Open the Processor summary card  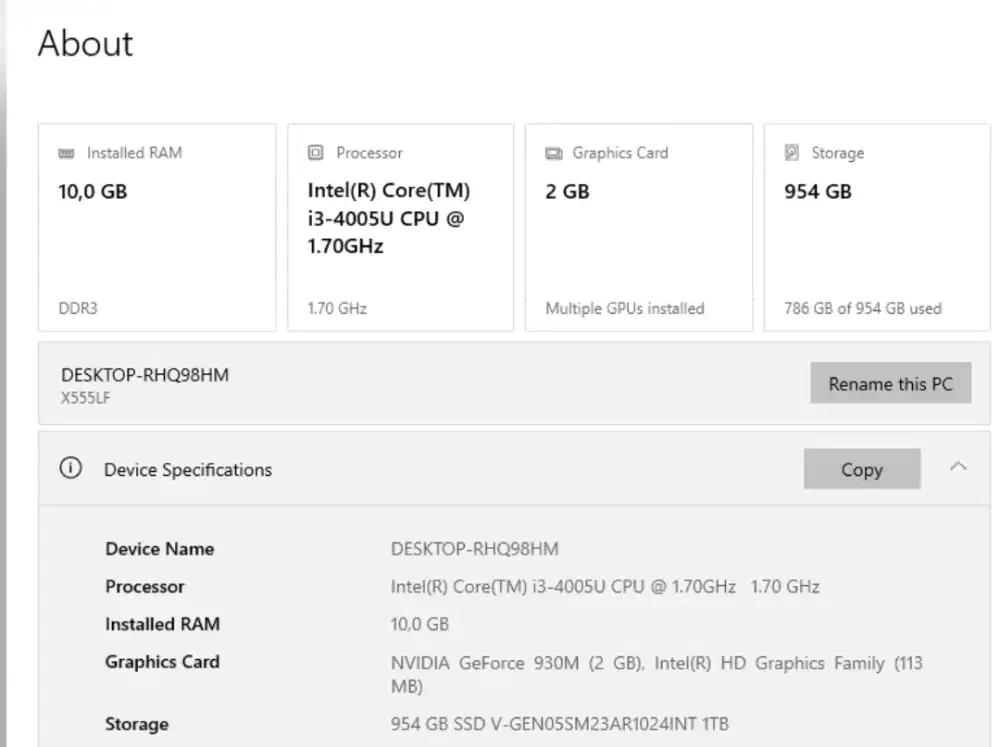coord(400,227)
